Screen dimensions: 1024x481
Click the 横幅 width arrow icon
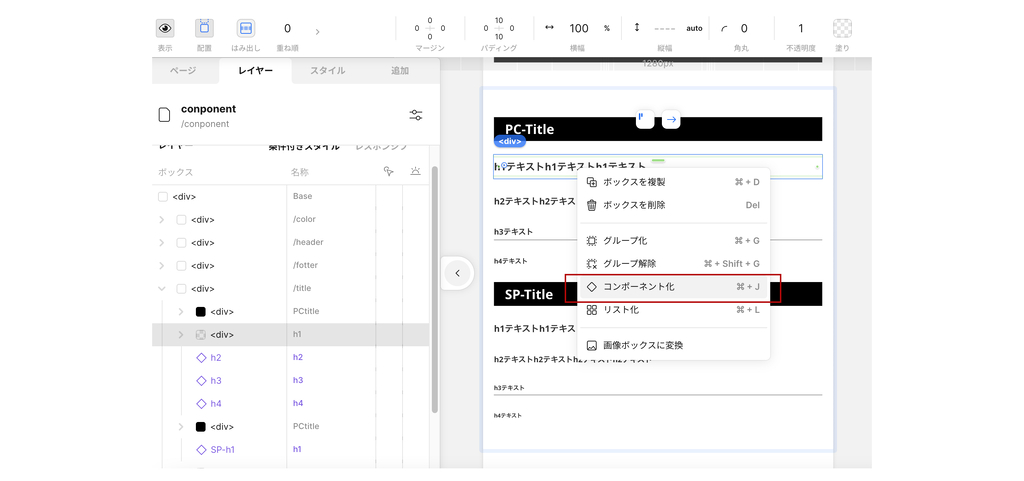click(549, 28)
